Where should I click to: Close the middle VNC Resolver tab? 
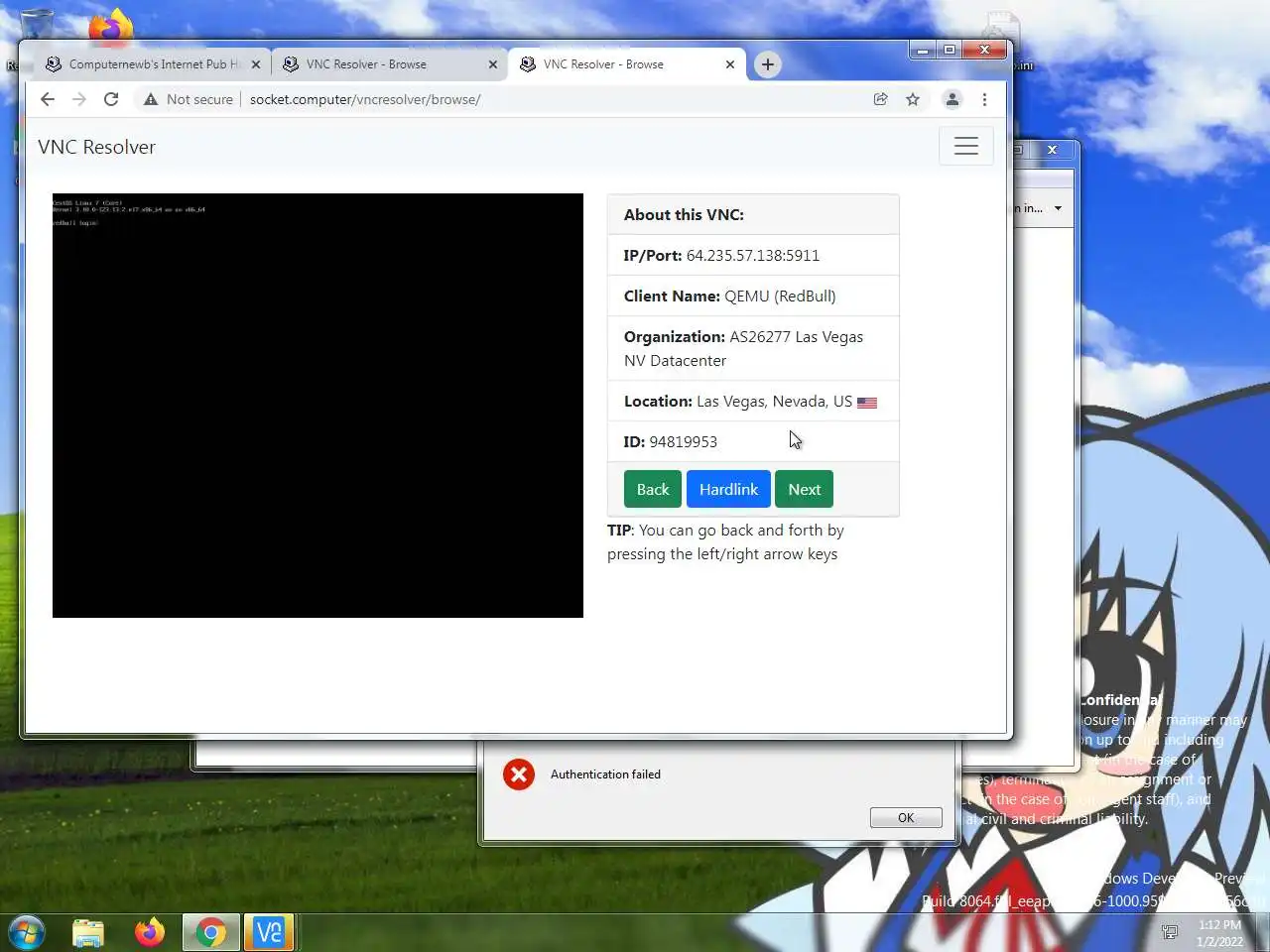click(493, 64)
